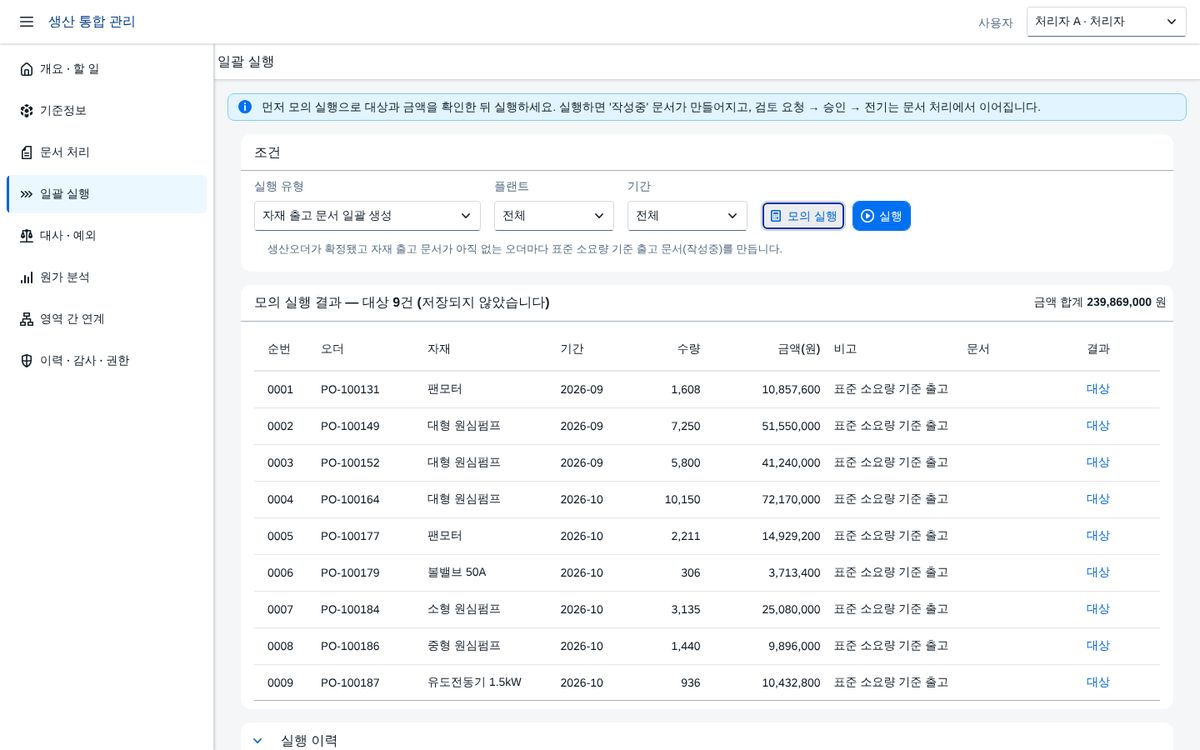Click order cell PO-100177

click(x=350, y=536)
